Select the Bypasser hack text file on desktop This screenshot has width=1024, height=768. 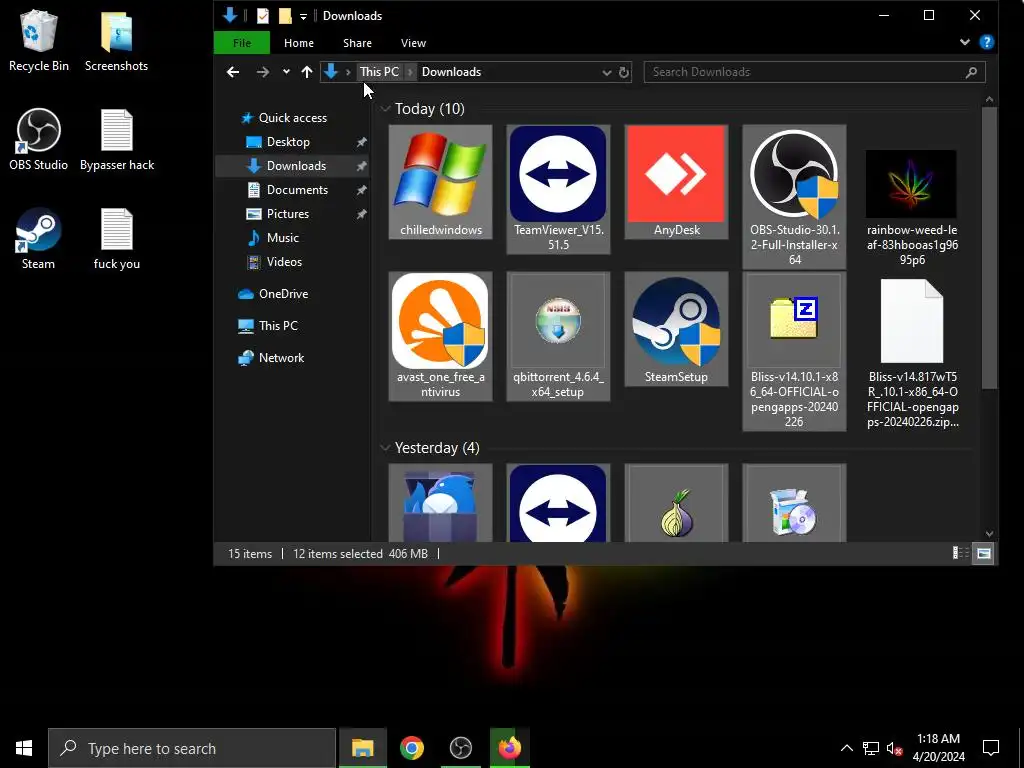click(x=117, y=140)
